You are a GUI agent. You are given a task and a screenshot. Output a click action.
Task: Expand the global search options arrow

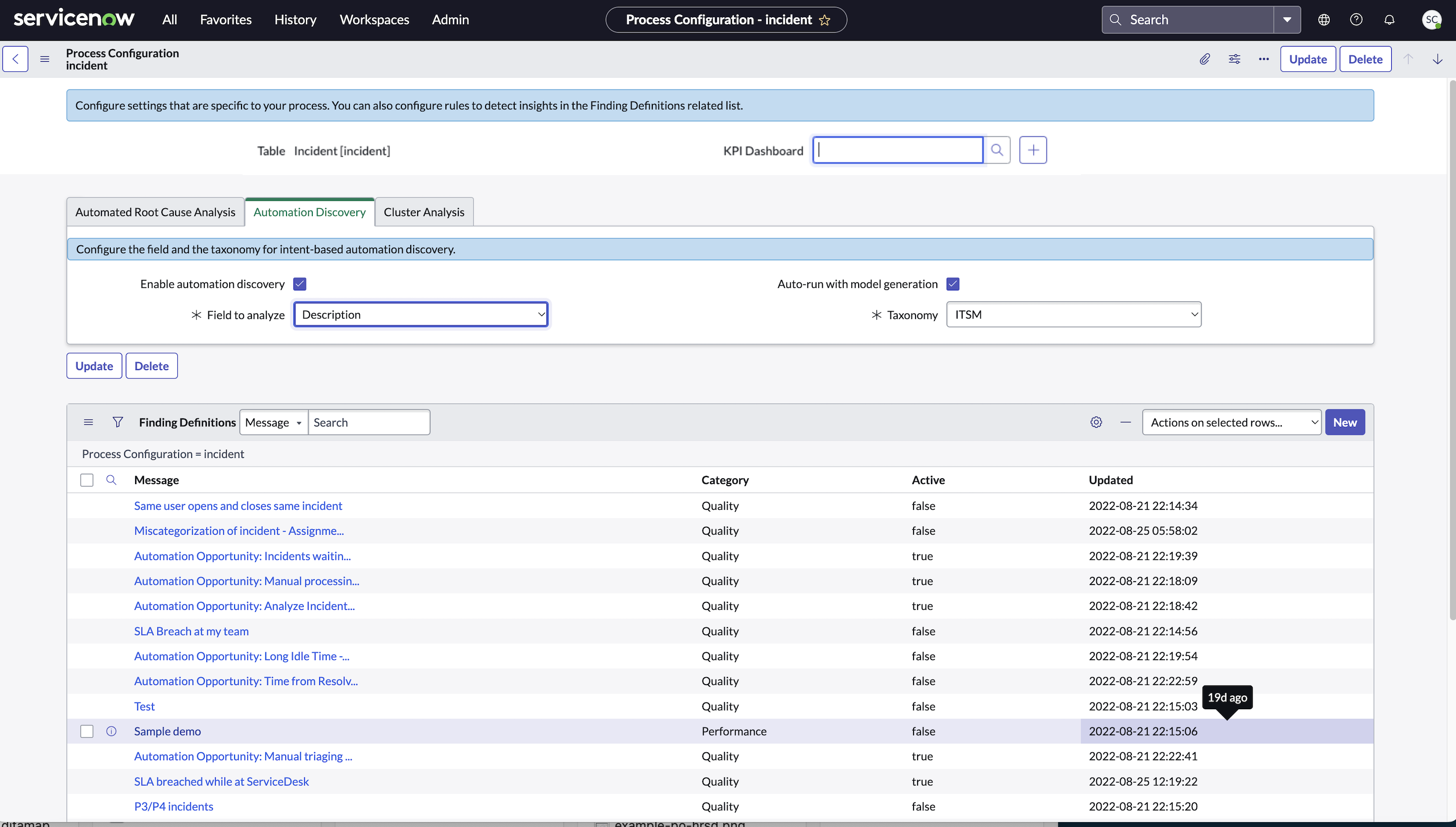pos(1287,20)
